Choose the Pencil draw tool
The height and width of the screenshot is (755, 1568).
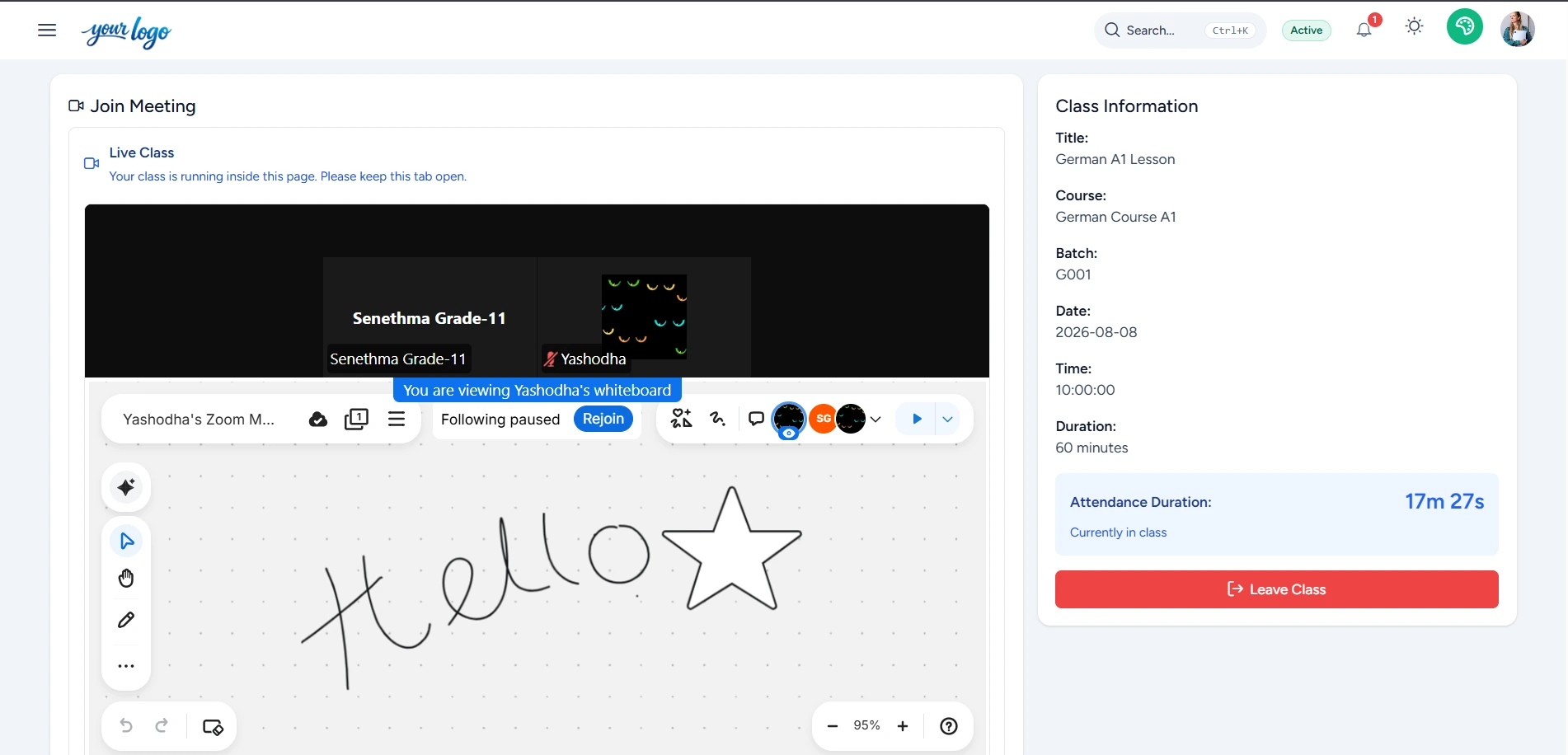(126, 620)
